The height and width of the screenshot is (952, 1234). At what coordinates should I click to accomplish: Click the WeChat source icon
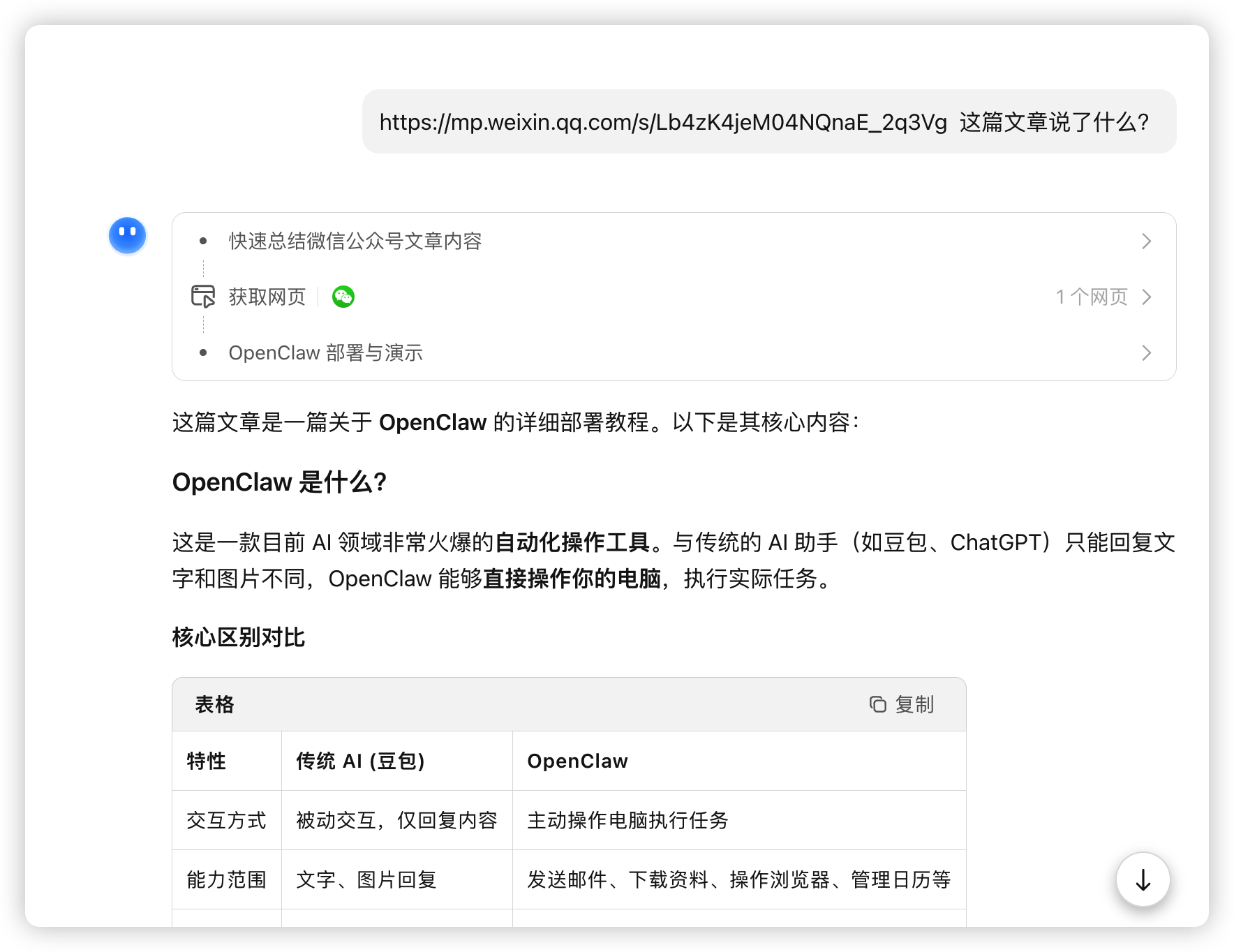click(x=343, y=297)
